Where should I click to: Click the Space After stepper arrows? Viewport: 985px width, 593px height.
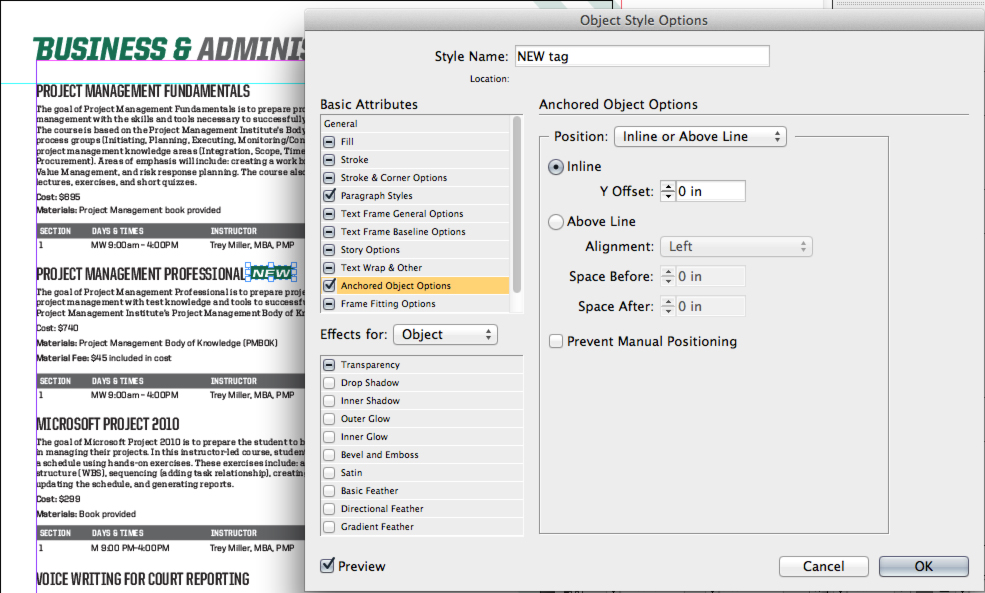[668, 306]
